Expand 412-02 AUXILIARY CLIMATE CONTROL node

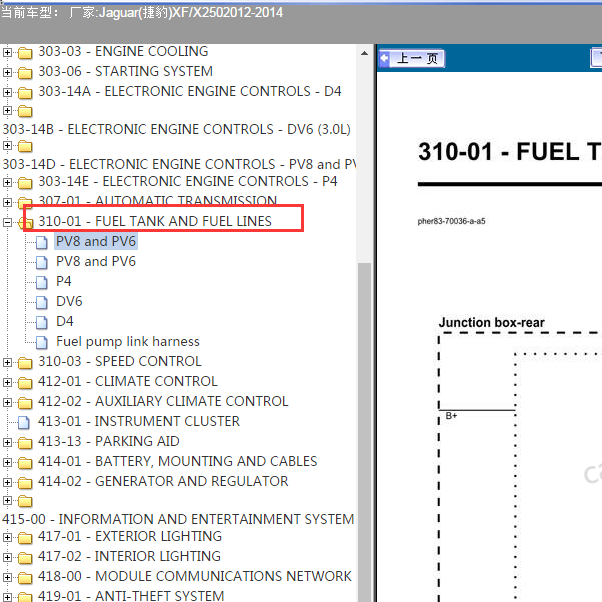point(7,402)
